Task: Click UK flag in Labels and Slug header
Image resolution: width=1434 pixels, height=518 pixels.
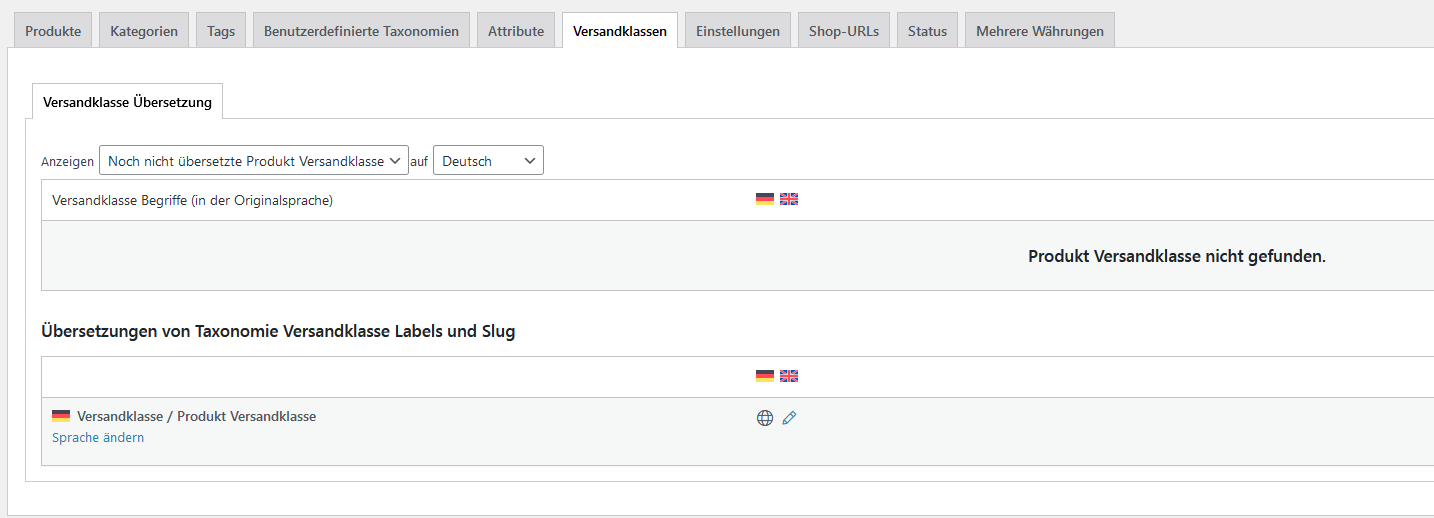Action: pos(789,376)
